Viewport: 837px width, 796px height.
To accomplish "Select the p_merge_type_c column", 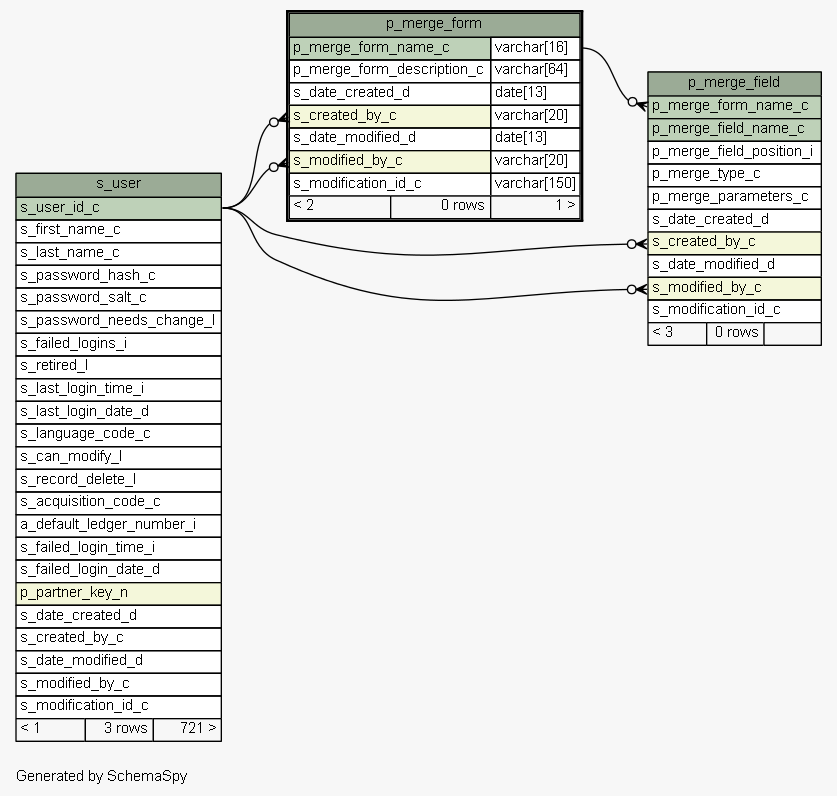I will pyautogui.click(x=734, y=173).
